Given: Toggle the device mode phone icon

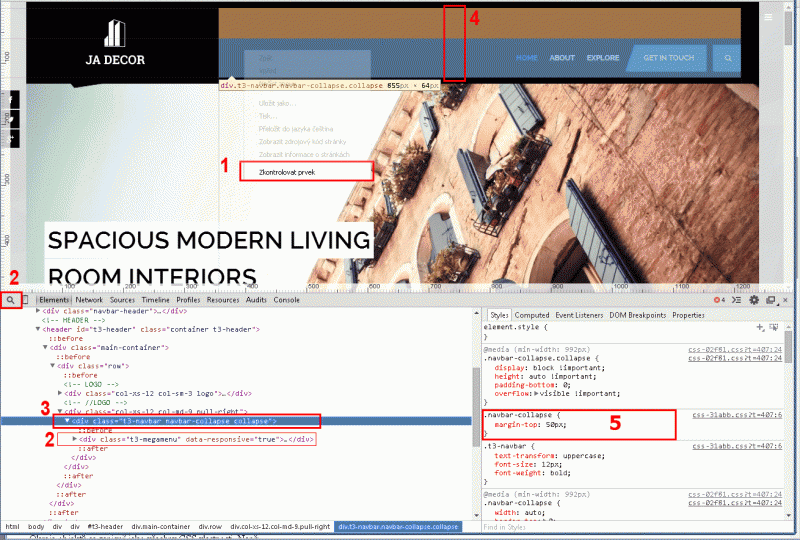Looking at the screenshot, I should 26,300.
